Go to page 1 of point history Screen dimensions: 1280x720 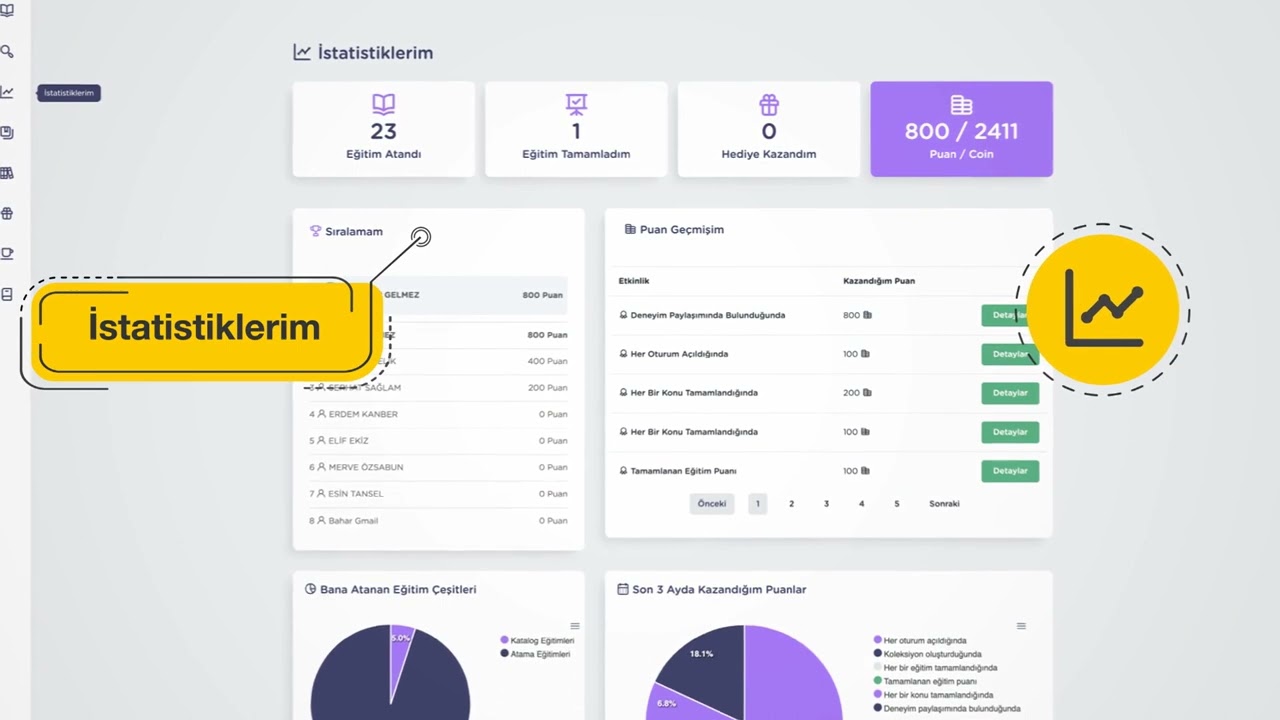coord(757,504)
